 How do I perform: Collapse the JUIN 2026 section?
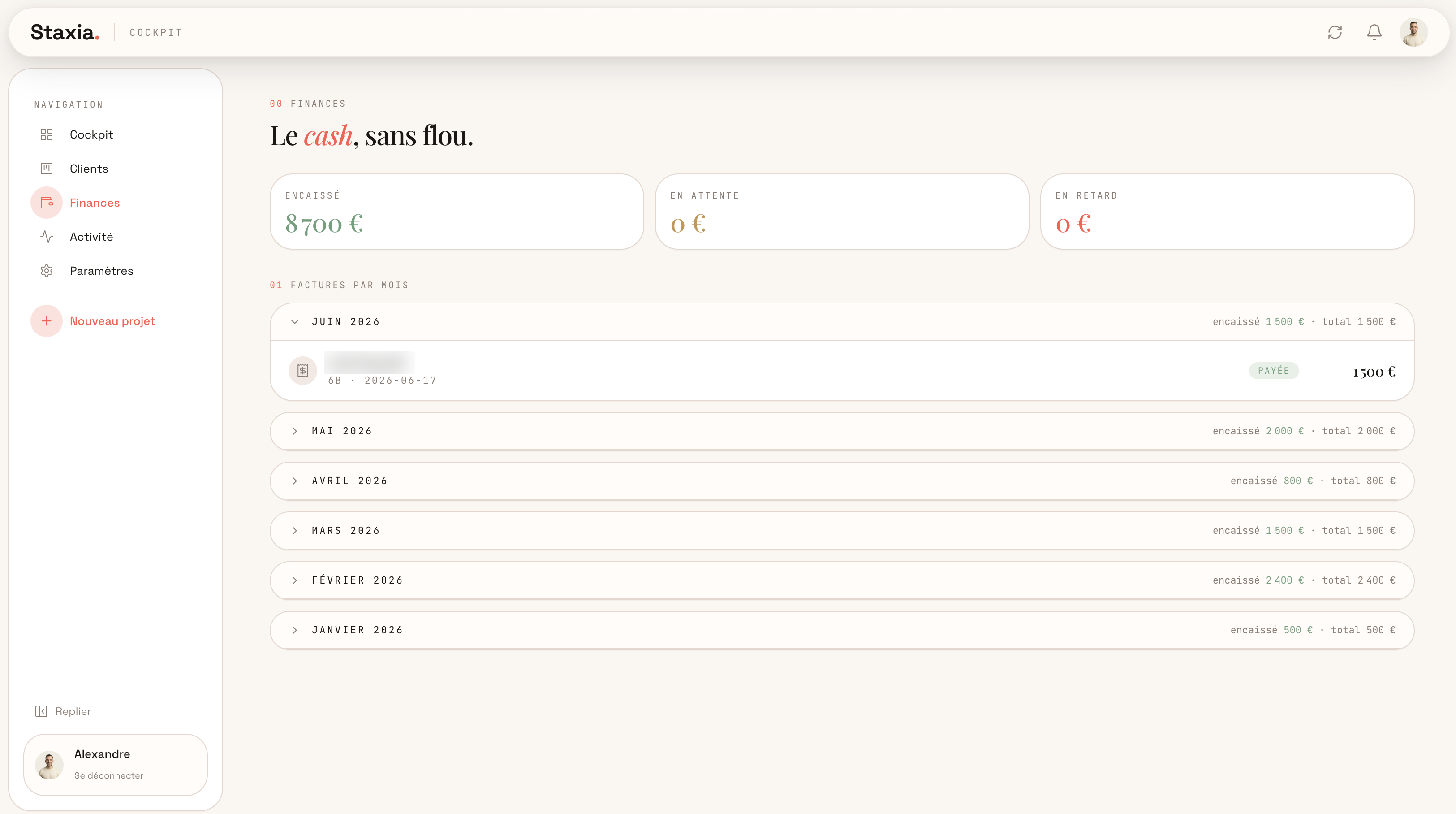[842, 321]
